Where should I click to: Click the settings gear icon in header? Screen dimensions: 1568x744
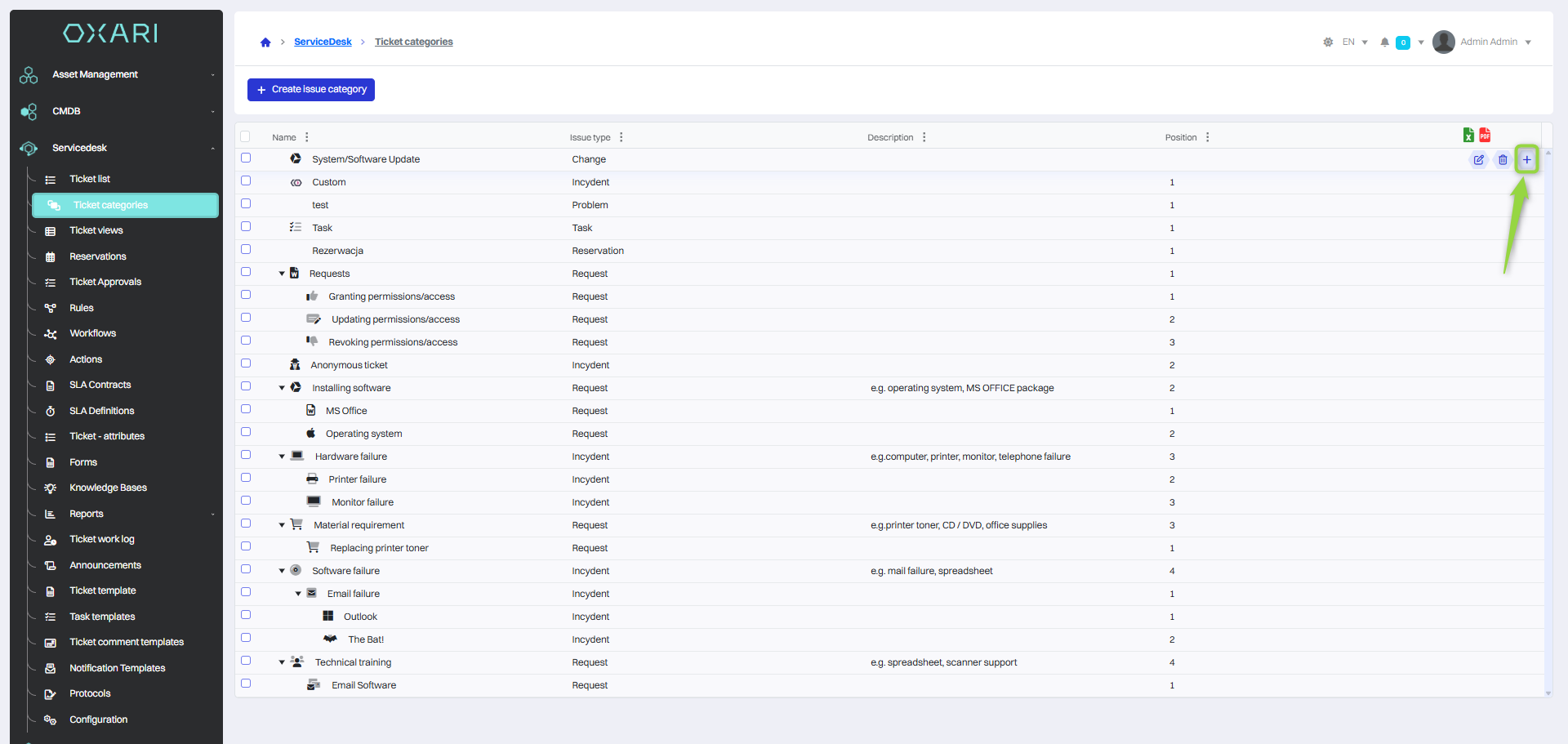1328,42
